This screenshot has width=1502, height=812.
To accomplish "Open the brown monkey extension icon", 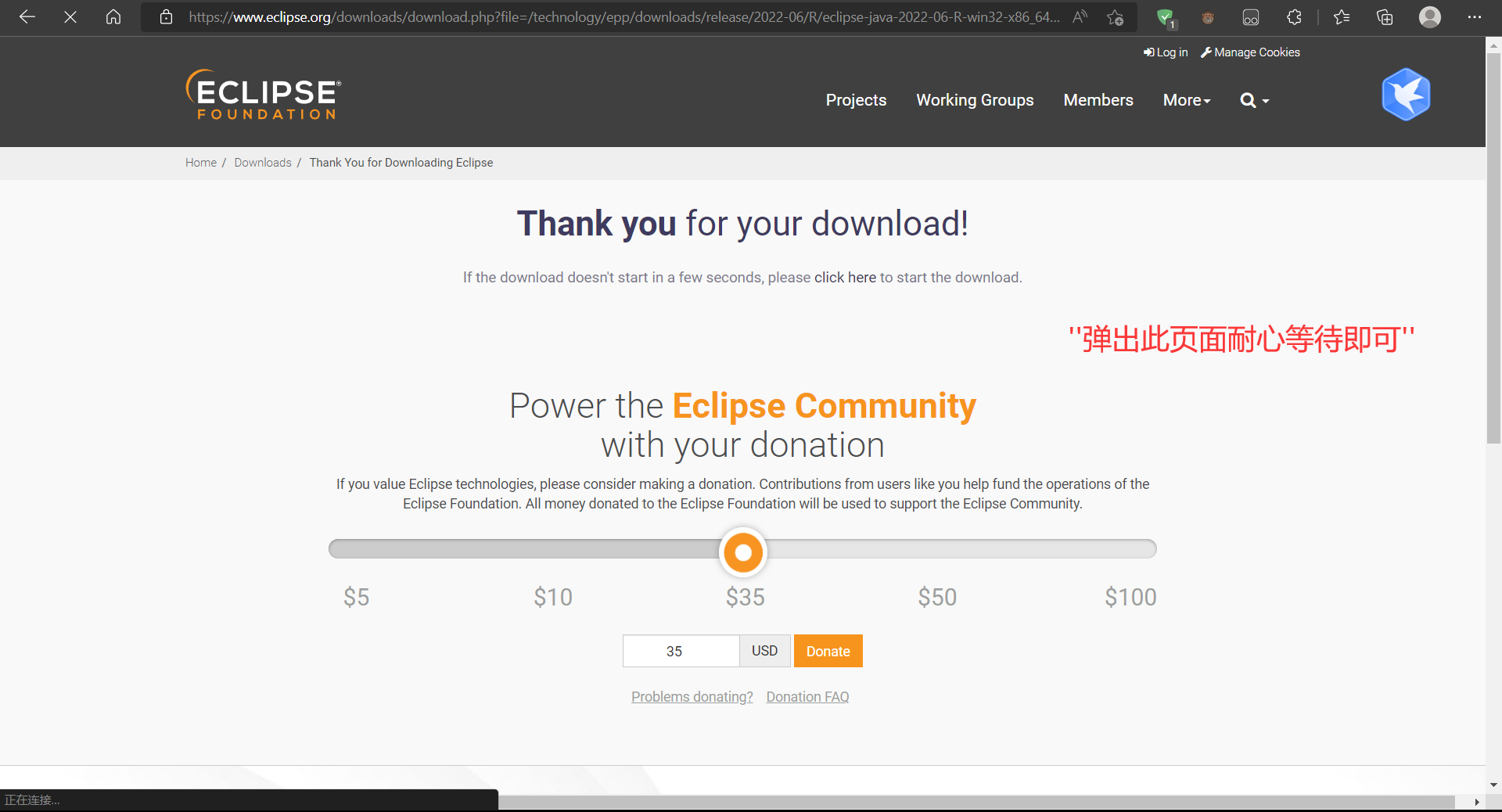I will [x=1208, y=17].
